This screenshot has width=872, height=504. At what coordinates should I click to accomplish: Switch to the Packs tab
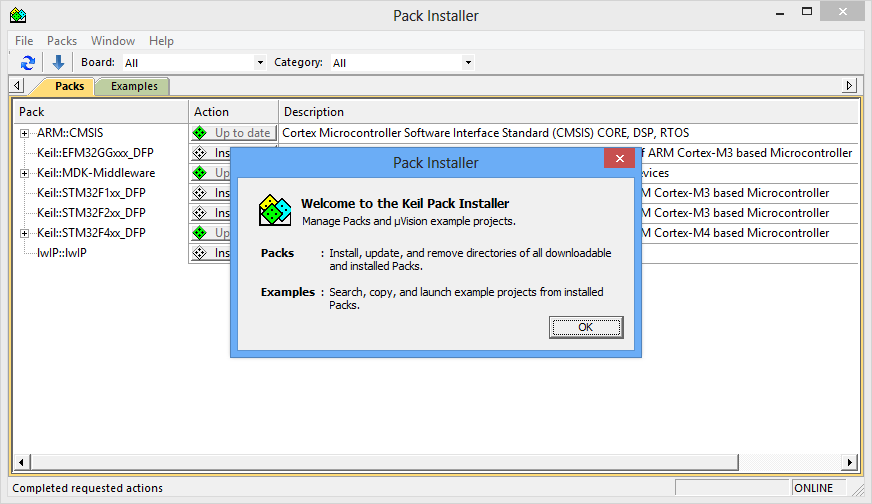(70, 86)
